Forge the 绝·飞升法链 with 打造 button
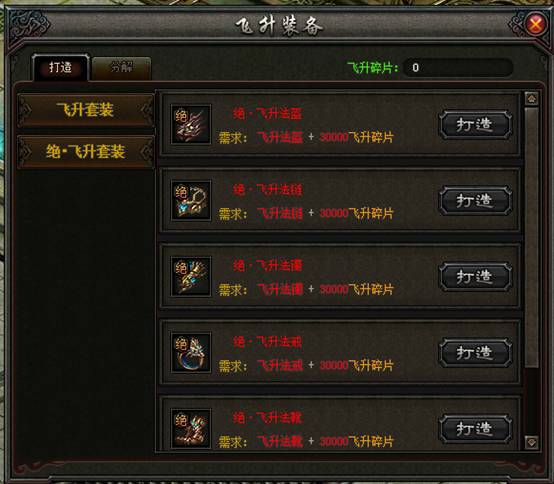554x484 pixels. coord(475,201)
